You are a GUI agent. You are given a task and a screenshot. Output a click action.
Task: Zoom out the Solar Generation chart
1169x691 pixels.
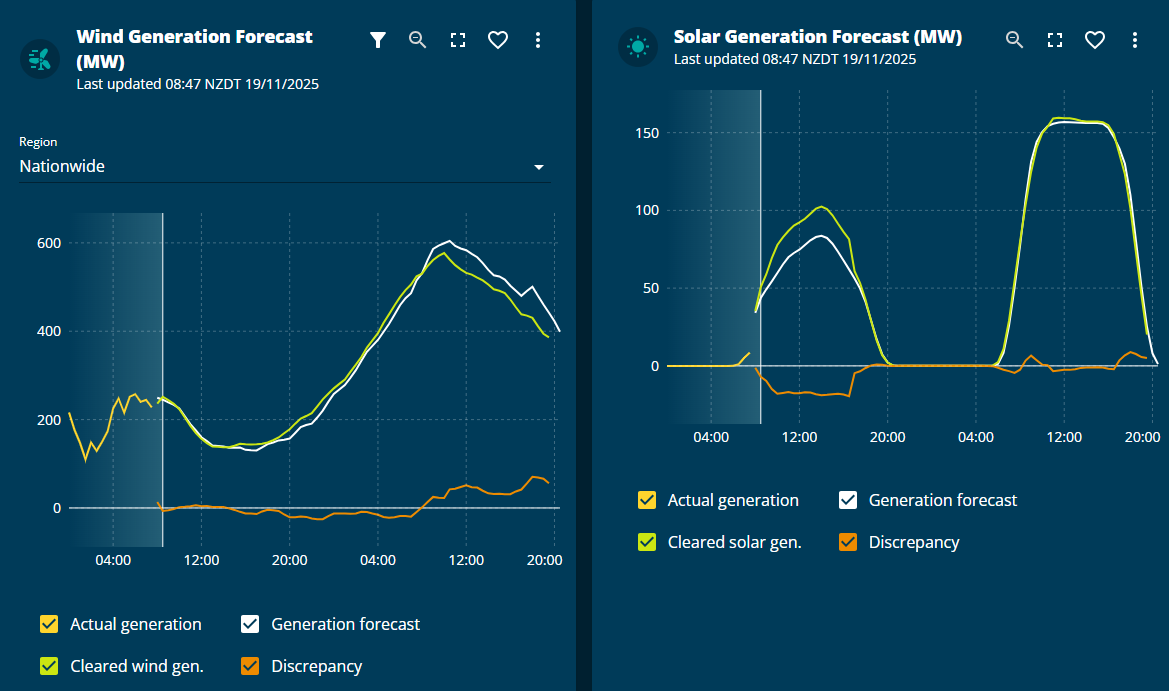point(1014,40)
